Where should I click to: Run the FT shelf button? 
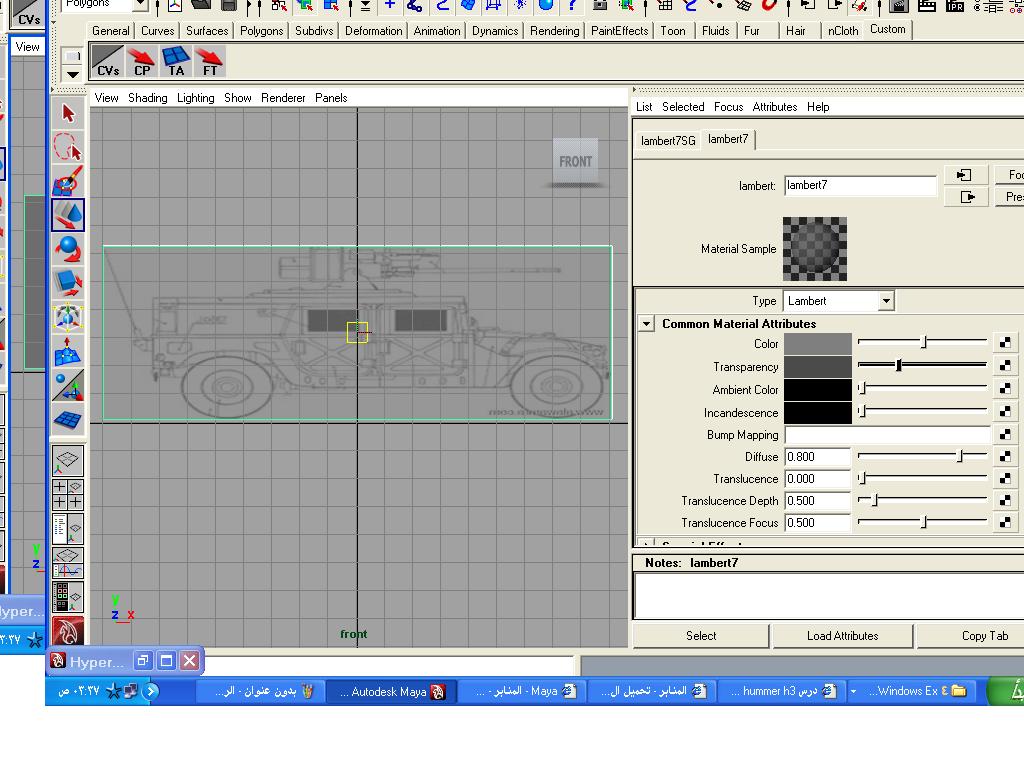click(210, 61)
